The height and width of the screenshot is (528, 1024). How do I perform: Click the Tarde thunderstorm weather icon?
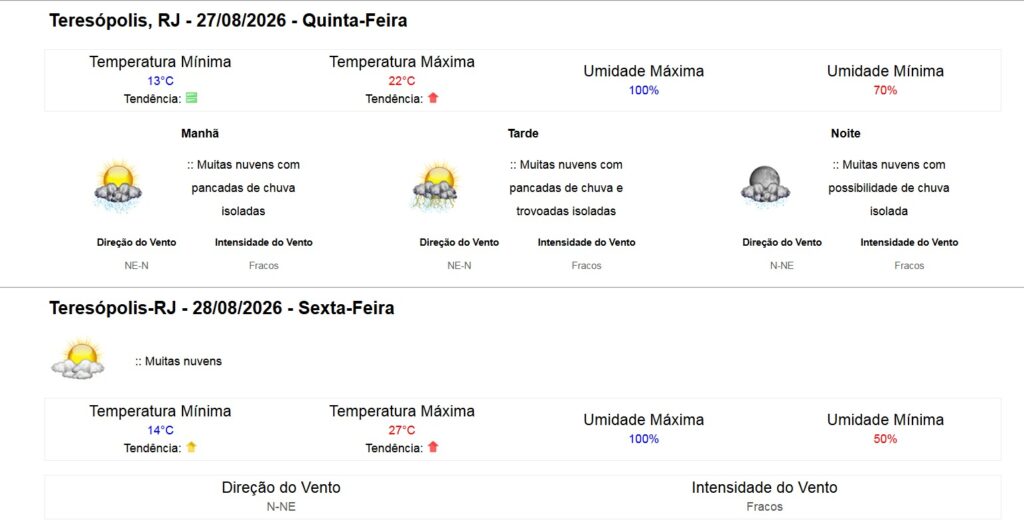[x=436, y=187]
